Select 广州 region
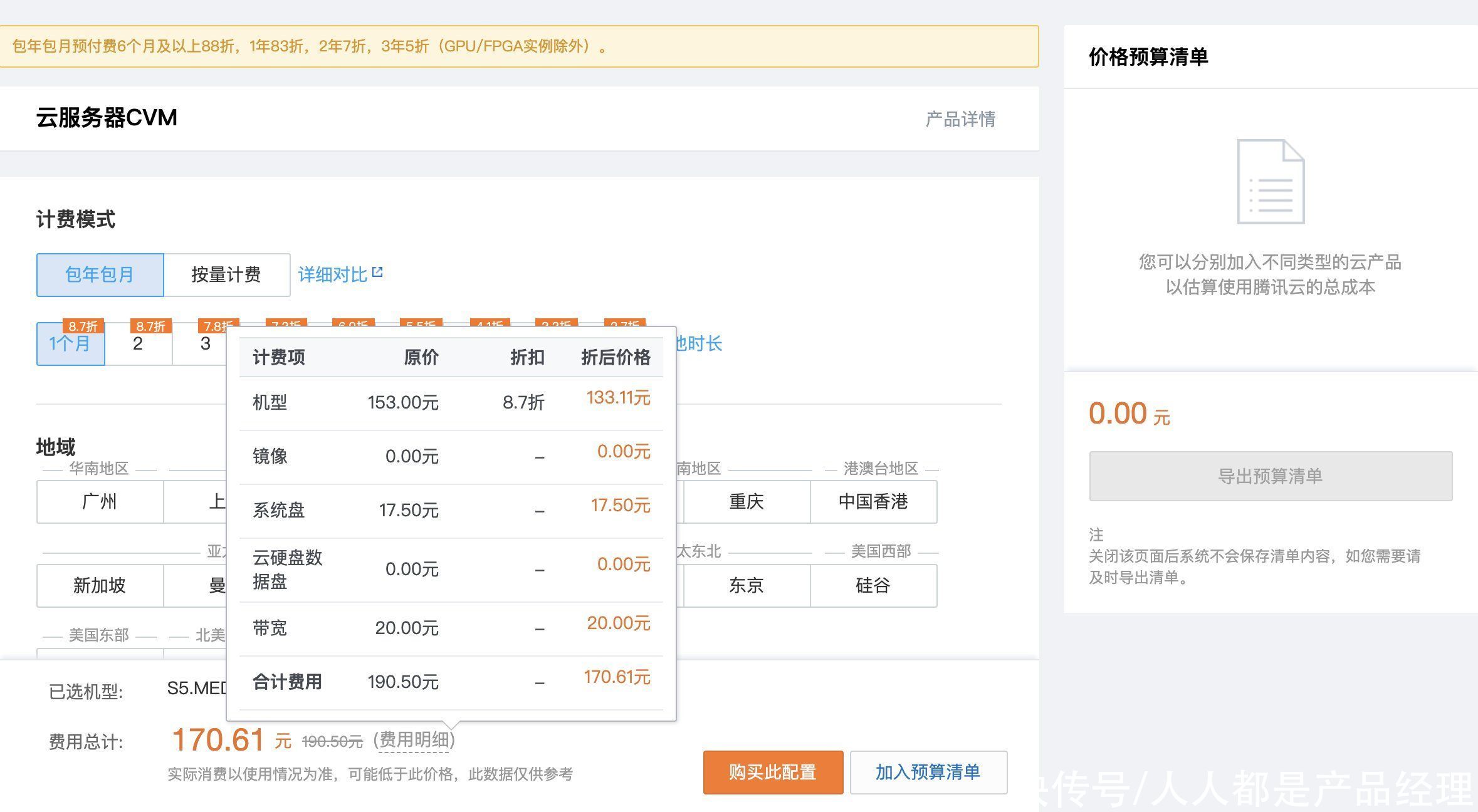Viewport: 1478px width, 812px height. pos(100,502)
